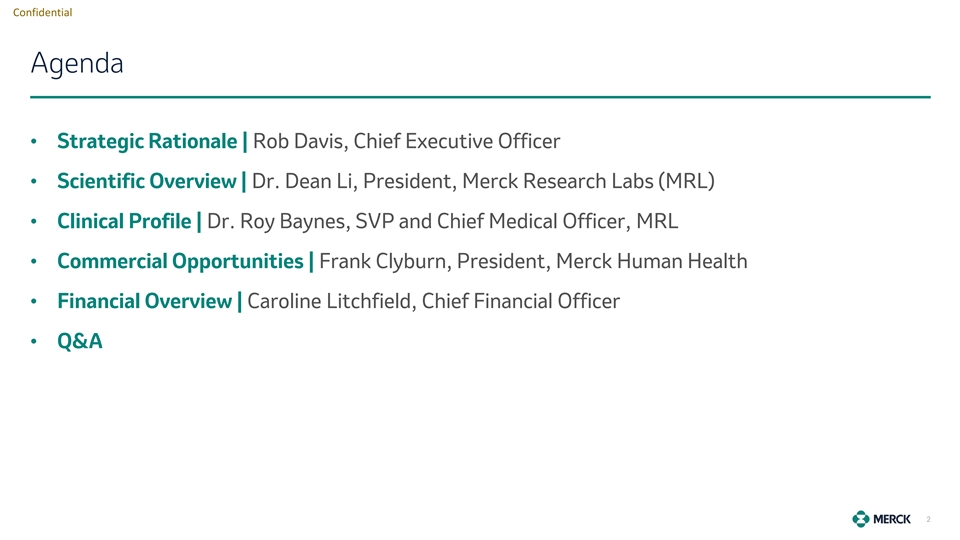The height and width of the screenshot is (540, 960).
Task: Select the Commercial Opportunities heading
Action: click(181, 261)
